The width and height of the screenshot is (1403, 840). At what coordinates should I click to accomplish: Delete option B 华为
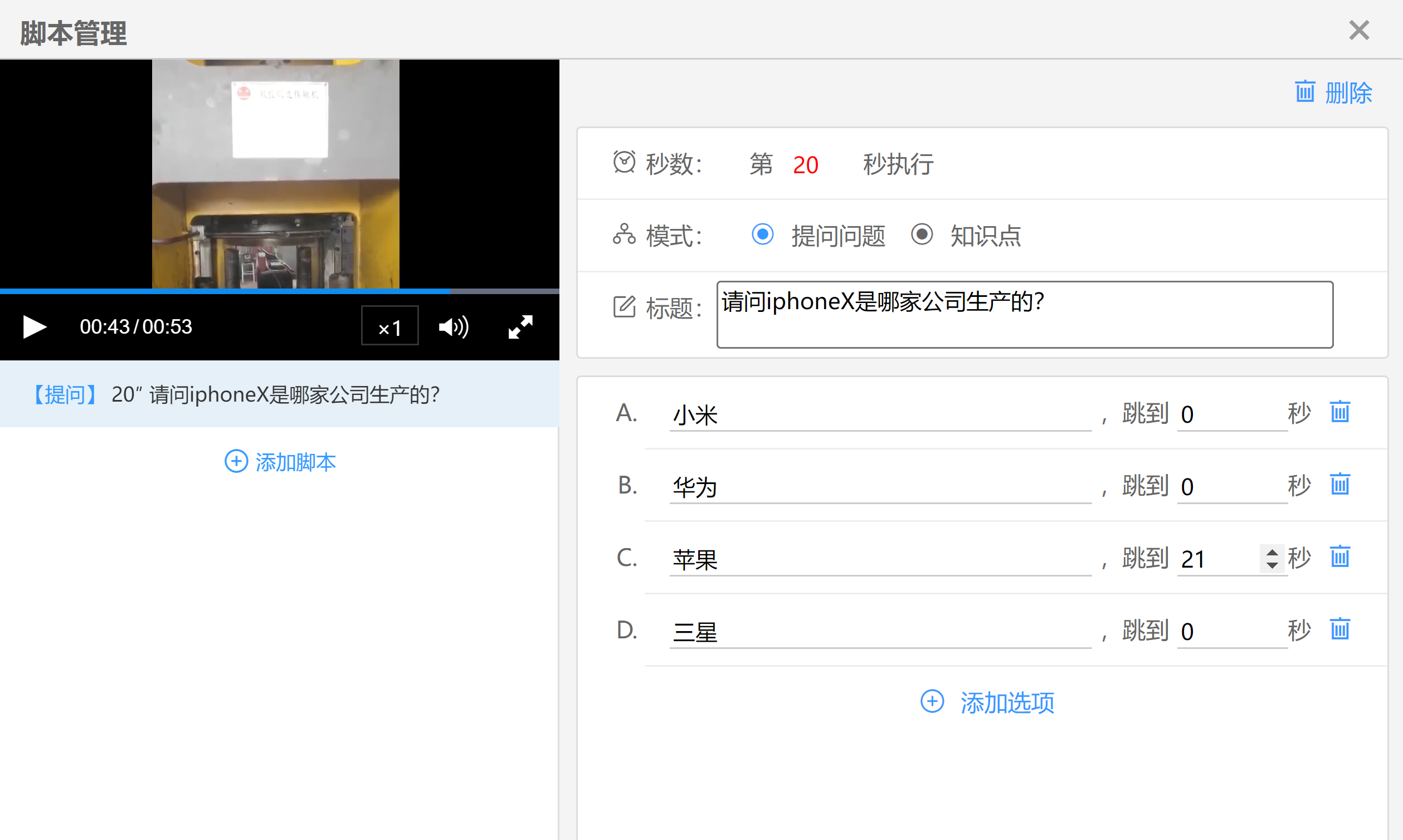click(x=1339, y=485)
